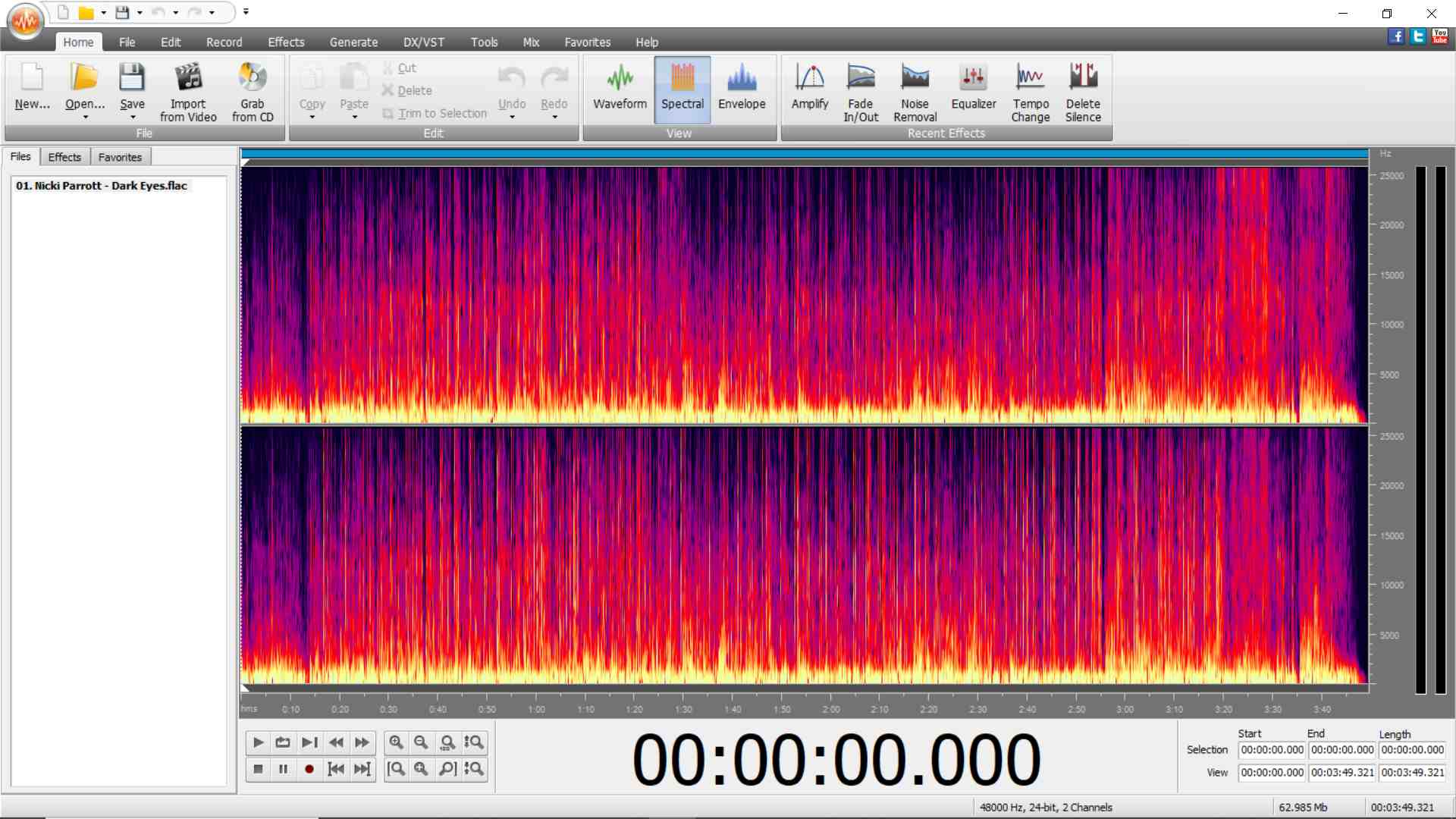The image size is (1456, 819).
Task: Switch view to Envelope
Action: [742, 89]
